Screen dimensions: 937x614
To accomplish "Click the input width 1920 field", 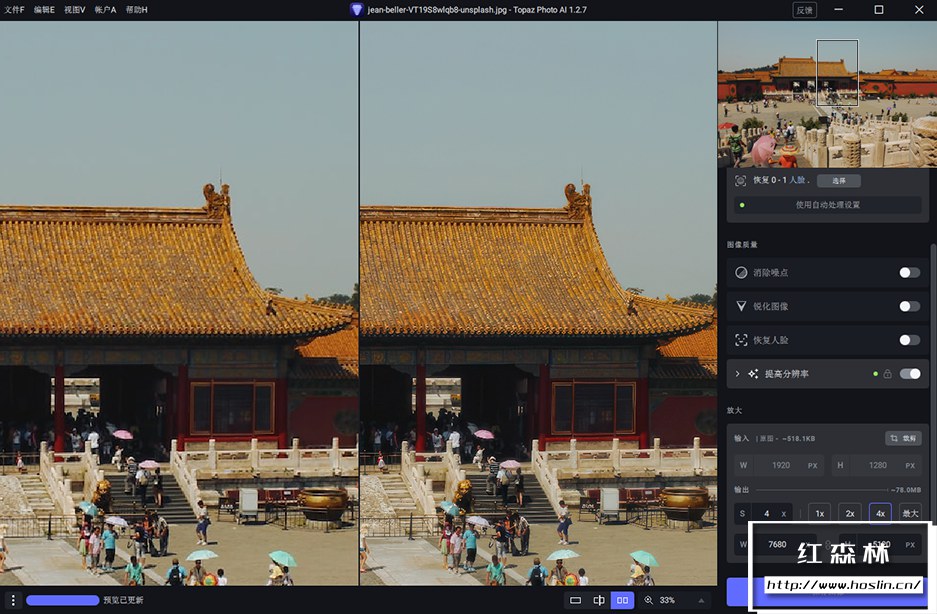I will pyautogui.click(x=780, y=465).
